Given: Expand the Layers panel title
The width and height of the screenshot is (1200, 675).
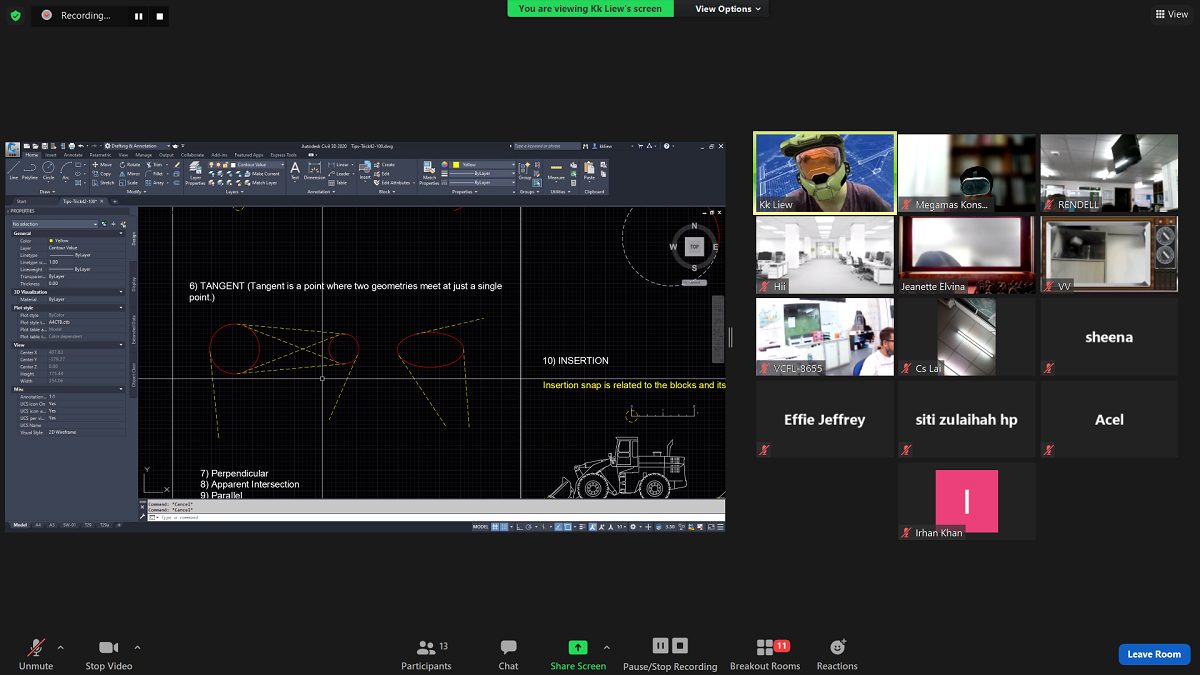Looking at the screenshot, I should 234,192.
